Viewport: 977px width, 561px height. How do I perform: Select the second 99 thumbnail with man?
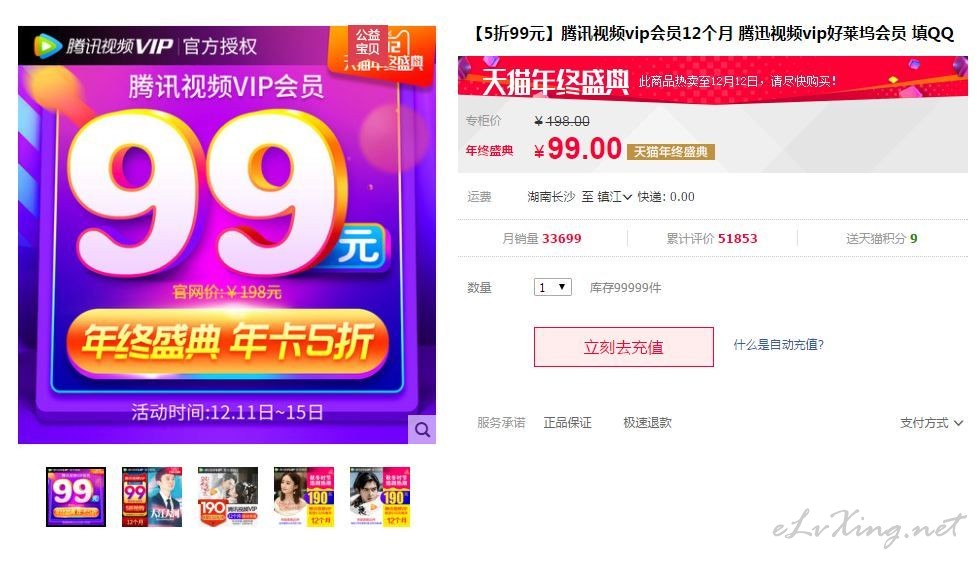point(152,497)
